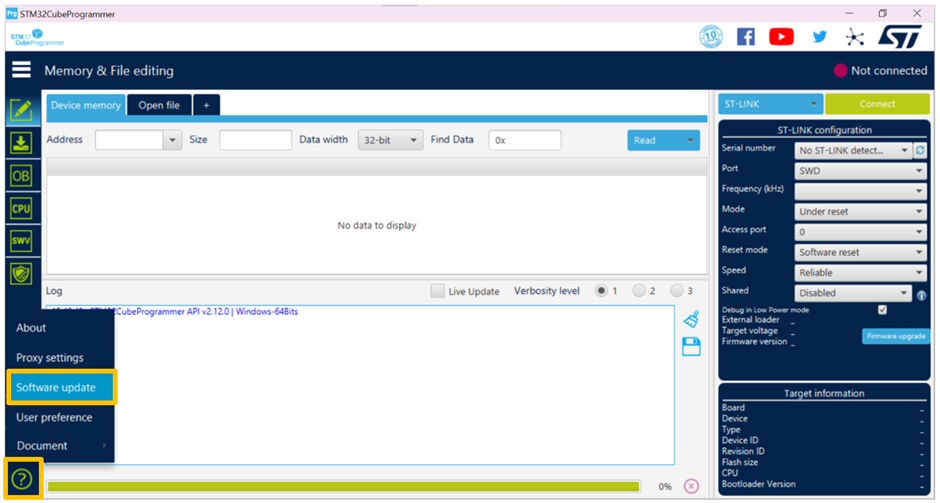
Task: Save the log with disk icon
Action: click(691, 347)
